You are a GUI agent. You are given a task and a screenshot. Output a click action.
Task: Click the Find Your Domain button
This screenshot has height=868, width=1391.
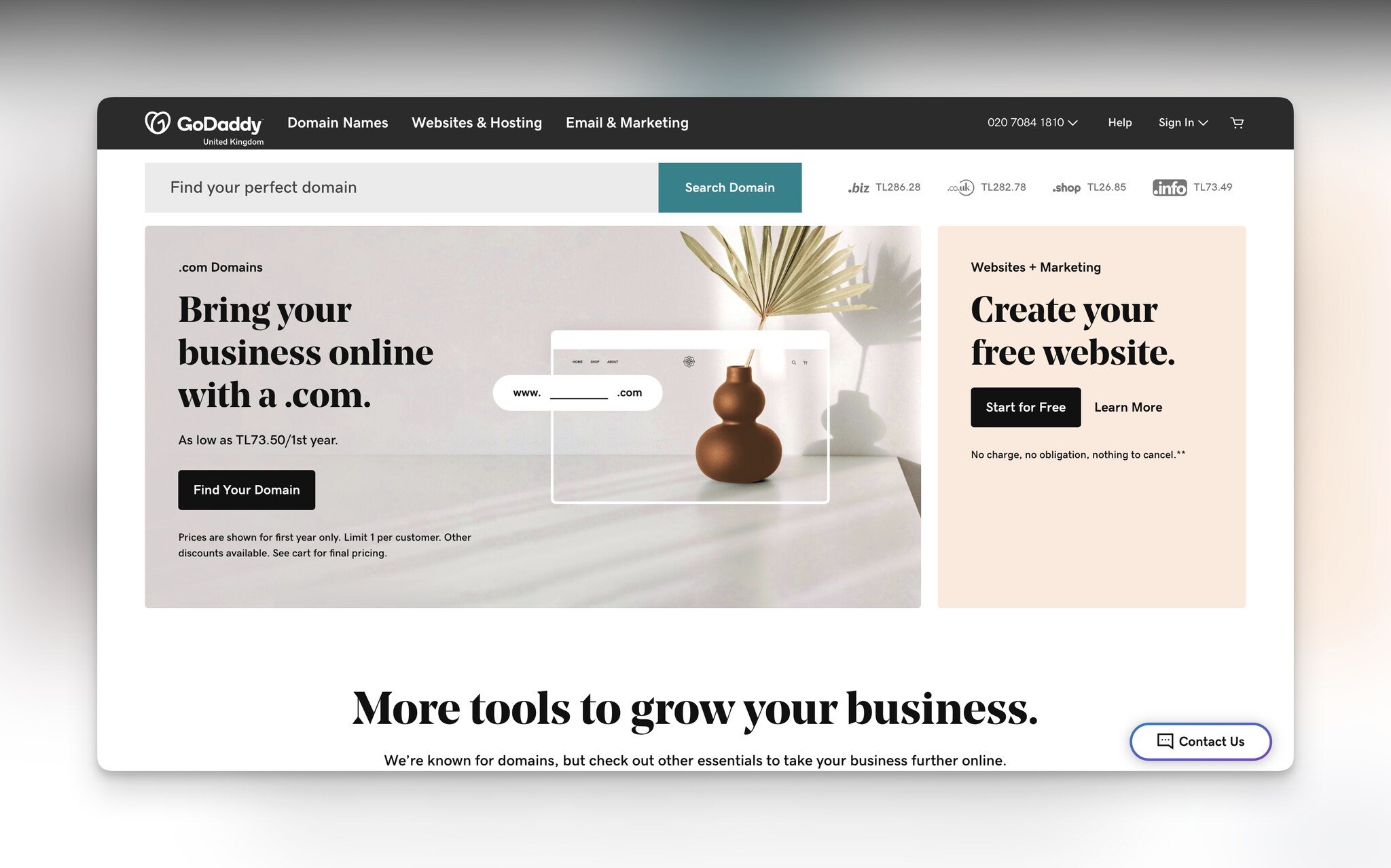point(246,490)
